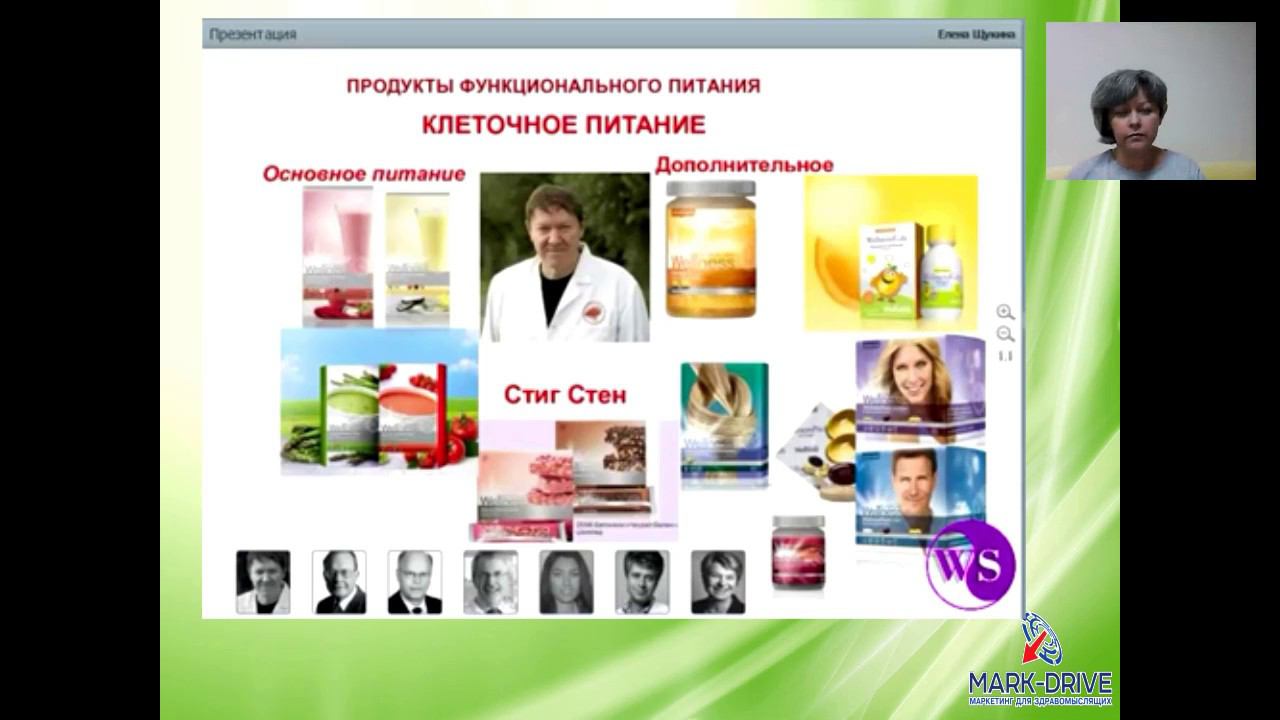1280x720 pixels.
Task: Zoom out of the presentation slide
Action: pos(1005,335)
